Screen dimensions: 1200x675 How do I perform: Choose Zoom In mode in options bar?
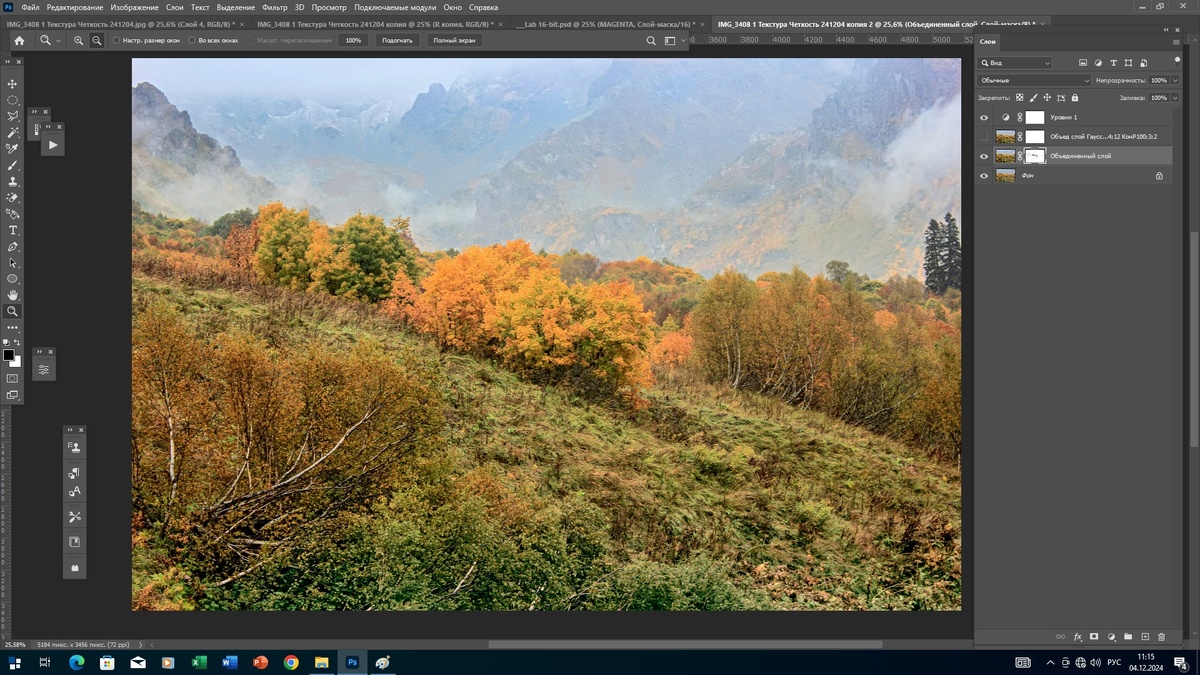coord(79,40)
